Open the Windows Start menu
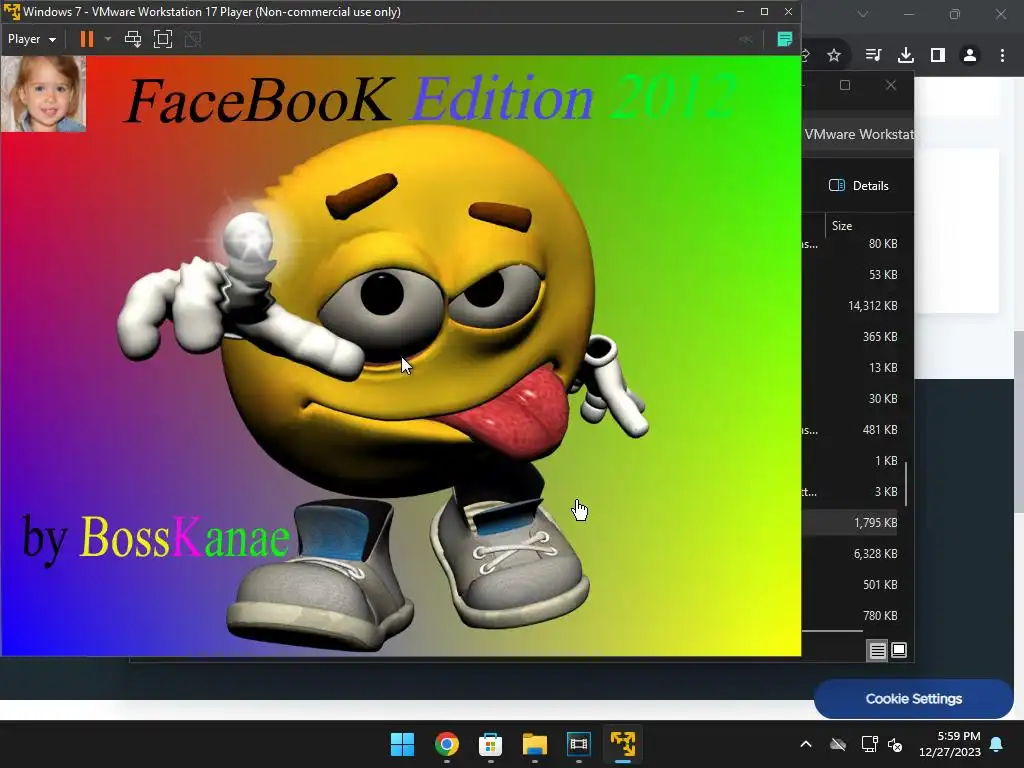Viewport: 1024px width, 768px height. pyautogui.click(x=402, y=744)
